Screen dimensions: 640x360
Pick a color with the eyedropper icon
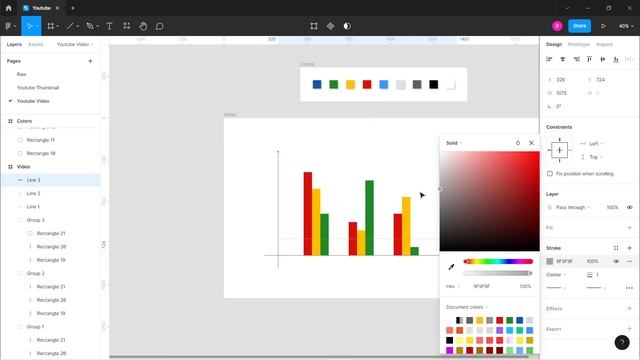451,267
